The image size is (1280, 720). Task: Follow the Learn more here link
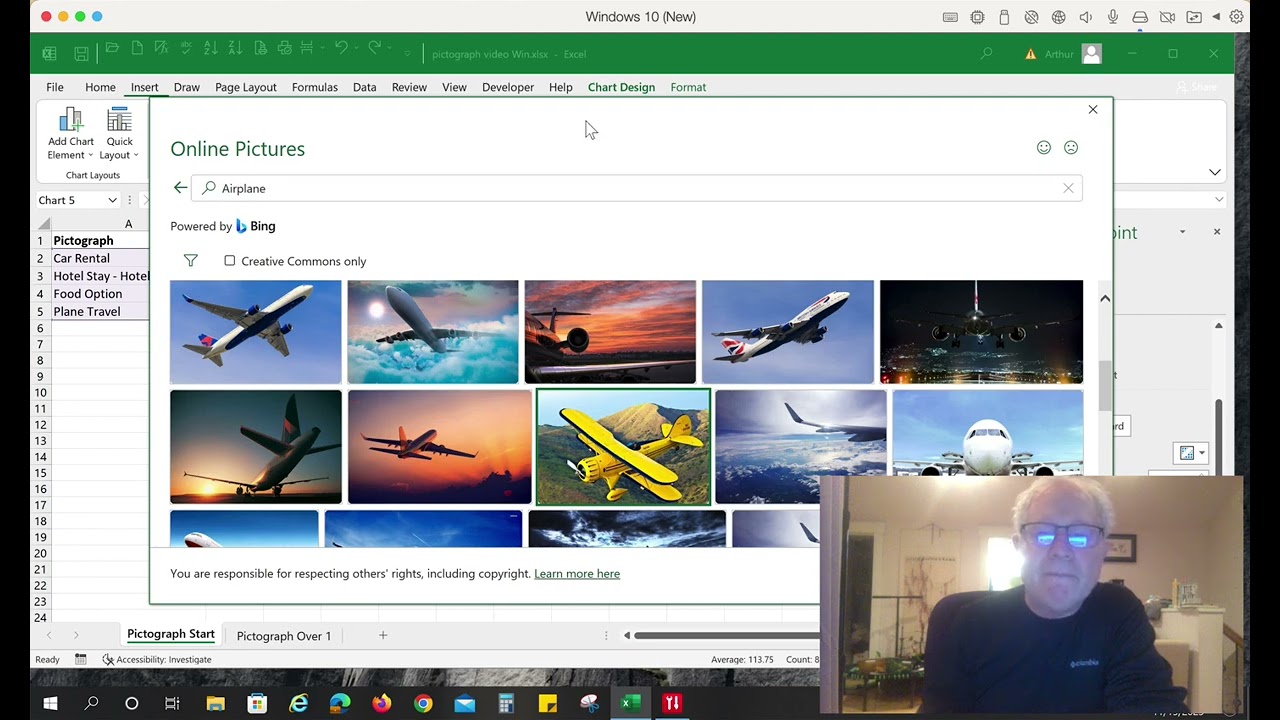[577, 573]
